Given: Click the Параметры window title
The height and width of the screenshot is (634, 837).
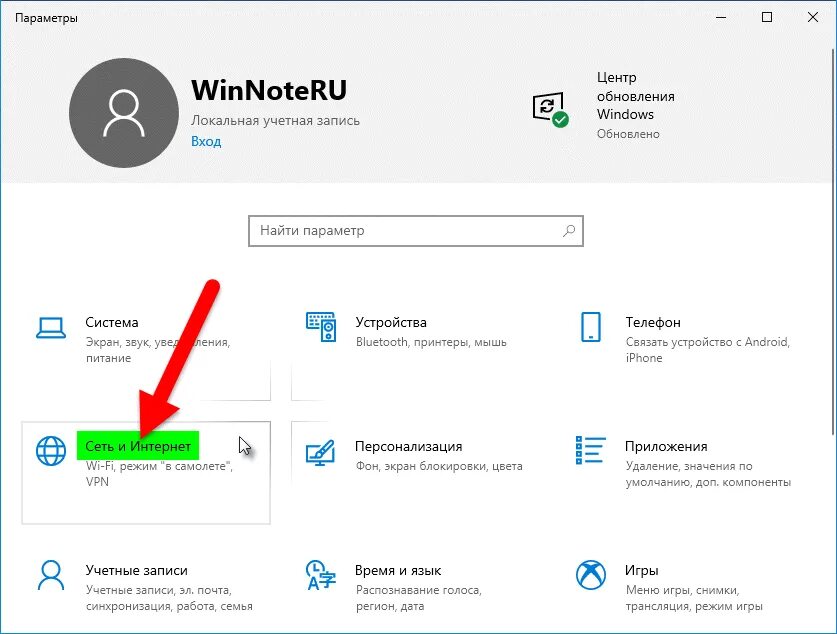Looking at the screenshot, I should point(46,18).
